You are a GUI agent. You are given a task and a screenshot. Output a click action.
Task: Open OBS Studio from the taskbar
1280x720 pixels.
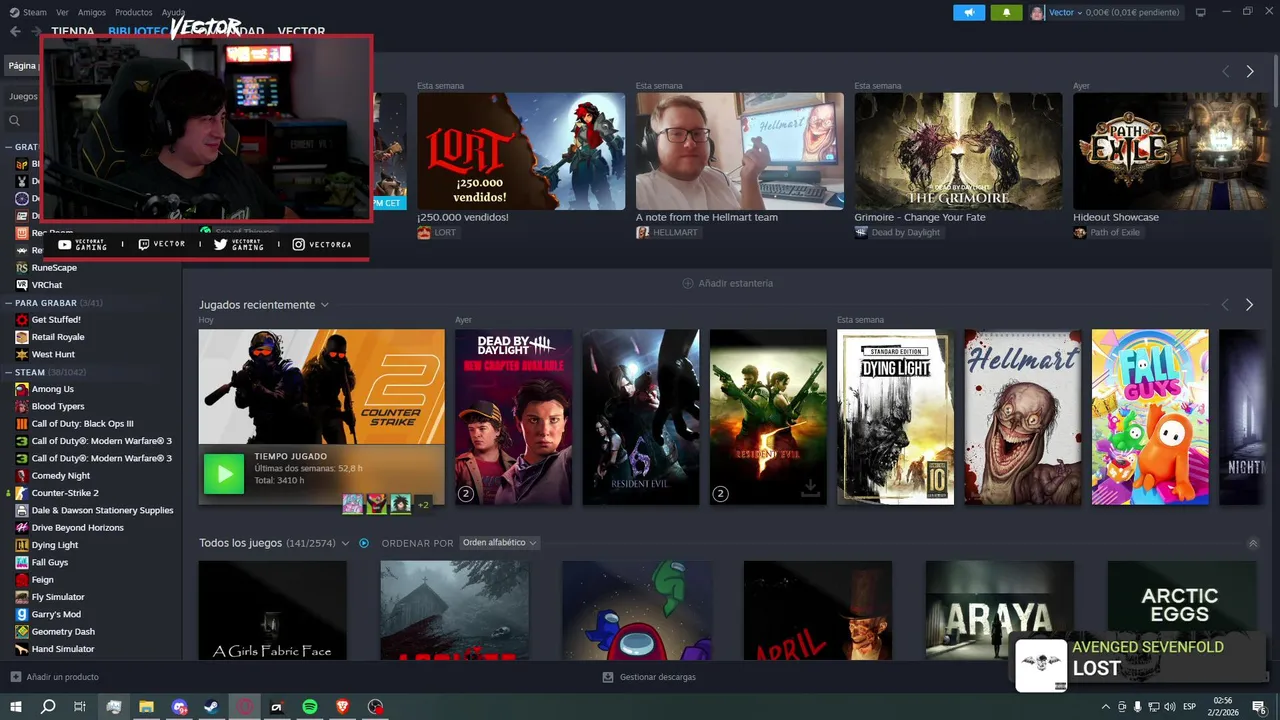(376, 707)
